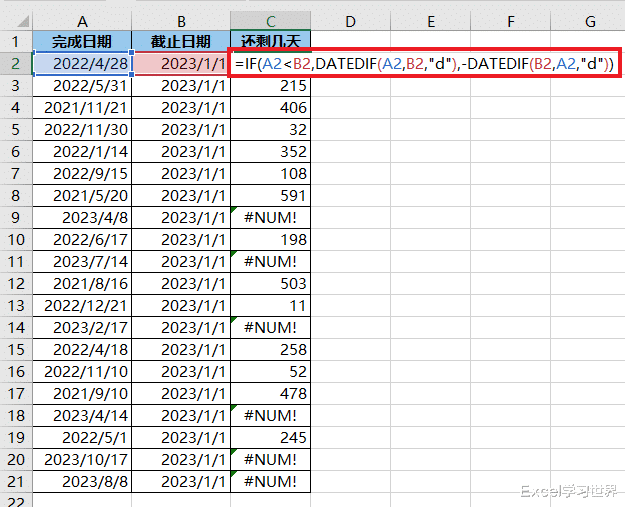Select row 9 header
Screen dimensions: 625x507
[16, 218]
